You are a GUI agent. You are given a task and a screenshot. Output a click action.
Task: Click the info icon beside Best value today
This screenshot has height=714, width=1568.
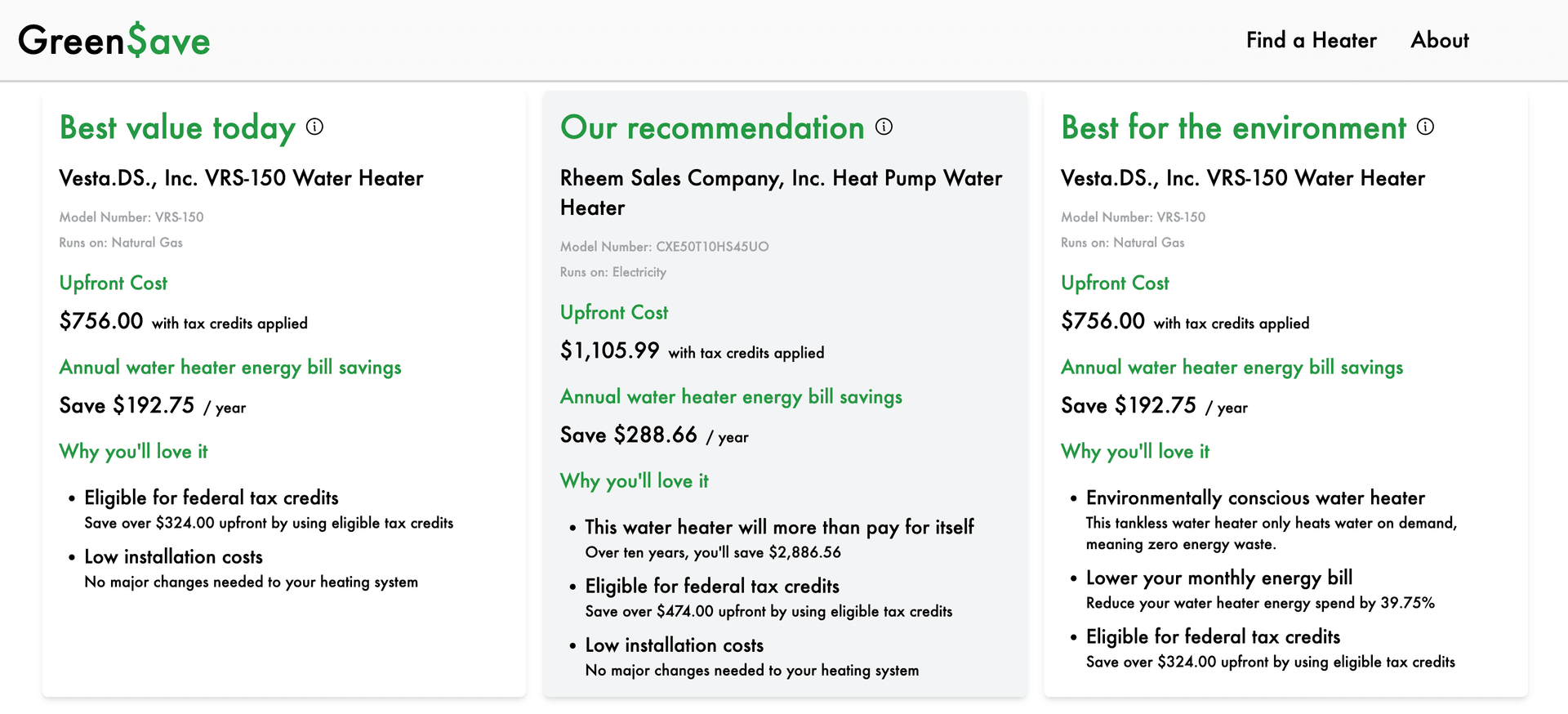click(314, 127)
